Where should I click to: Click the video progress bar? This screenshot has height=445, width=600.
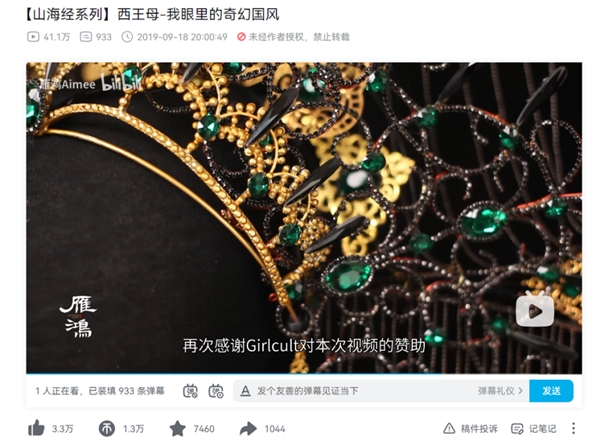point(304,373)
